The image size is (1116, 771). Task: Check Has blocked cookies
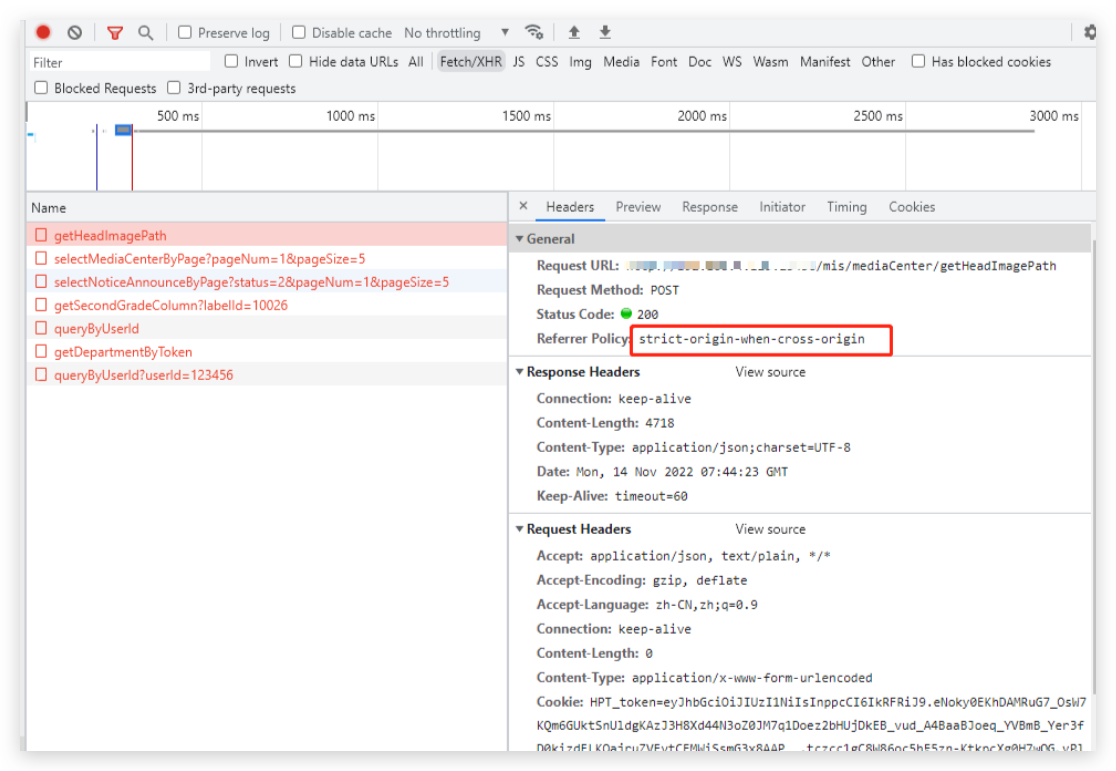point(919,61)
